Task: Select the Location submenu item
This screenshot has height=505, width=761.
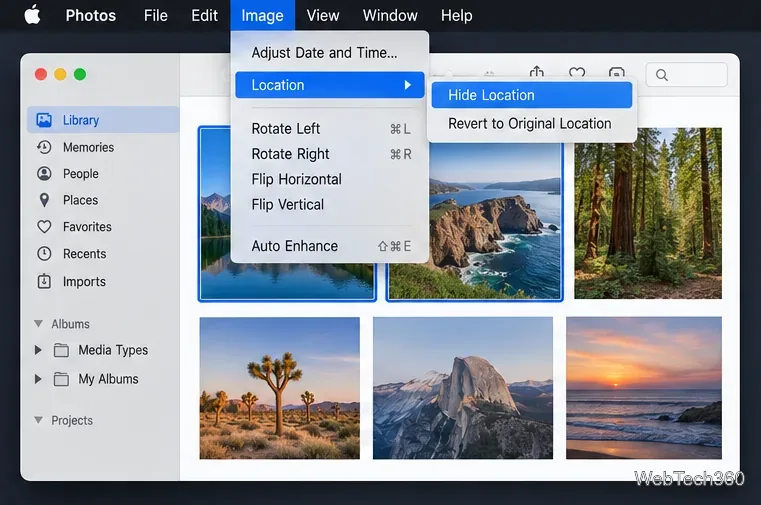Action: (330, 85)
